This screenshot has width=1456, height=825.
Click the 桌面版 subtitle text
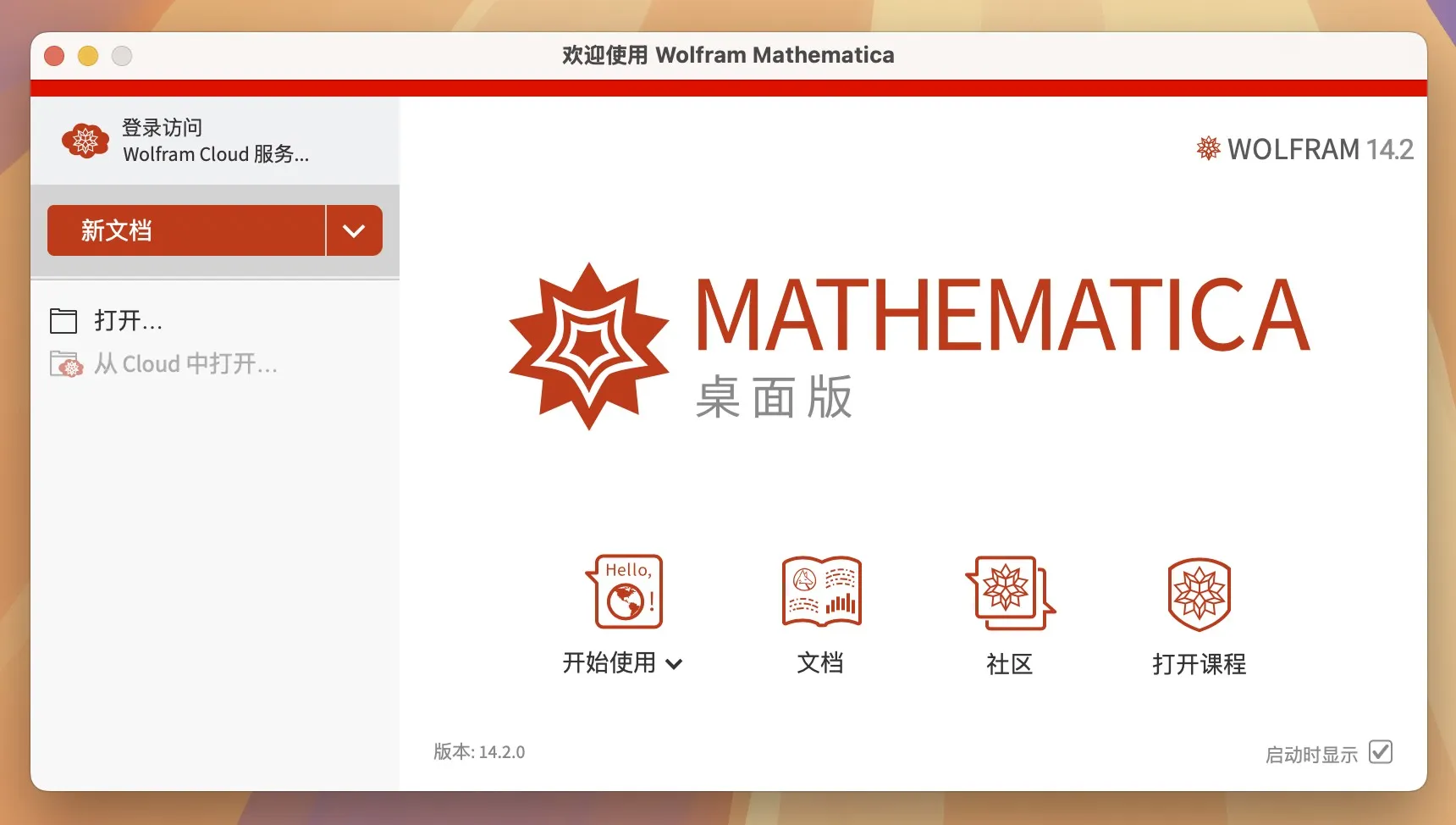pyautogui.click(x=774, y=397)
